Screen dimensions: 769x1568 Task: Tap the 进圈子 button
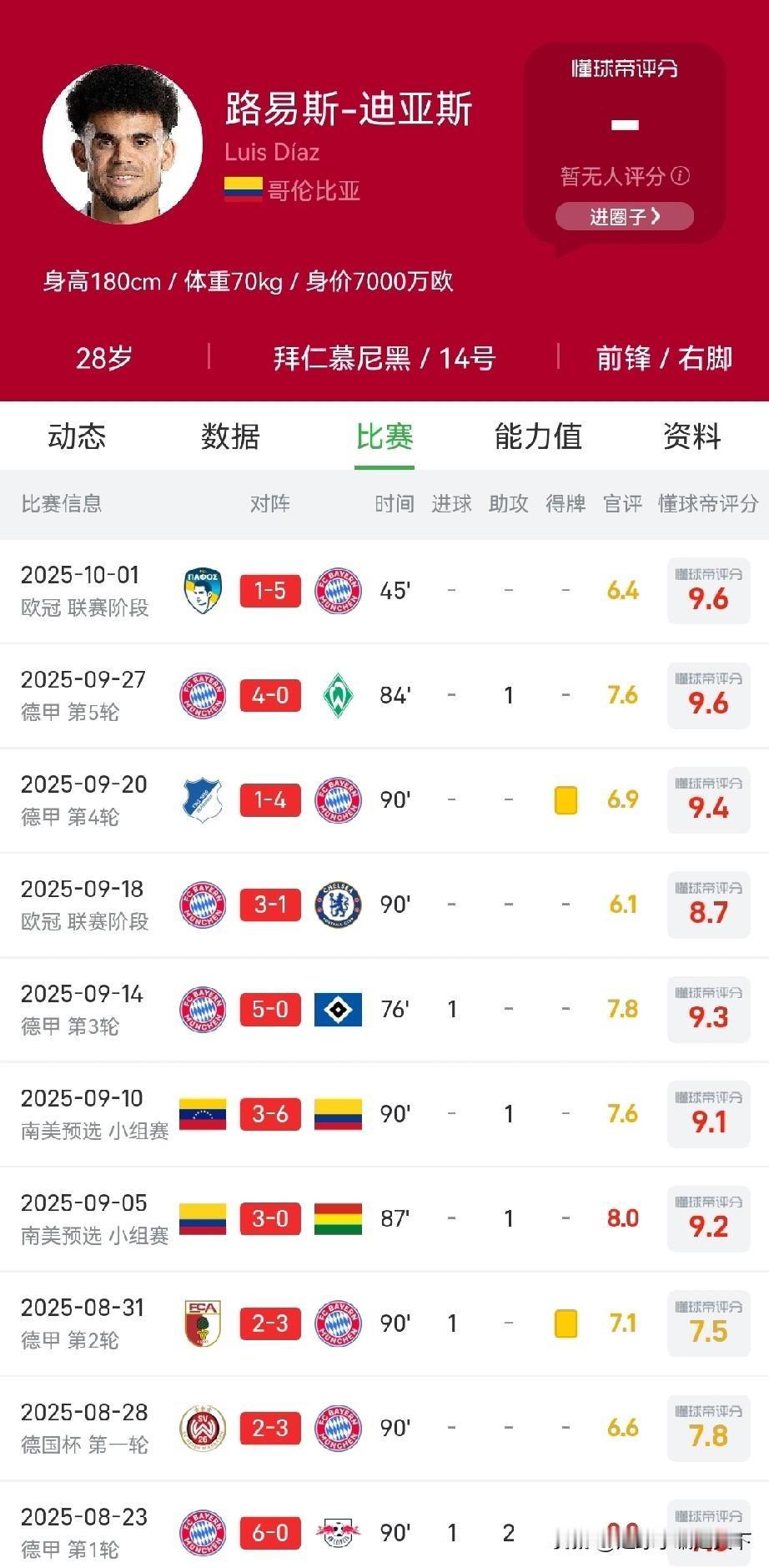click(x=625, y=216)
